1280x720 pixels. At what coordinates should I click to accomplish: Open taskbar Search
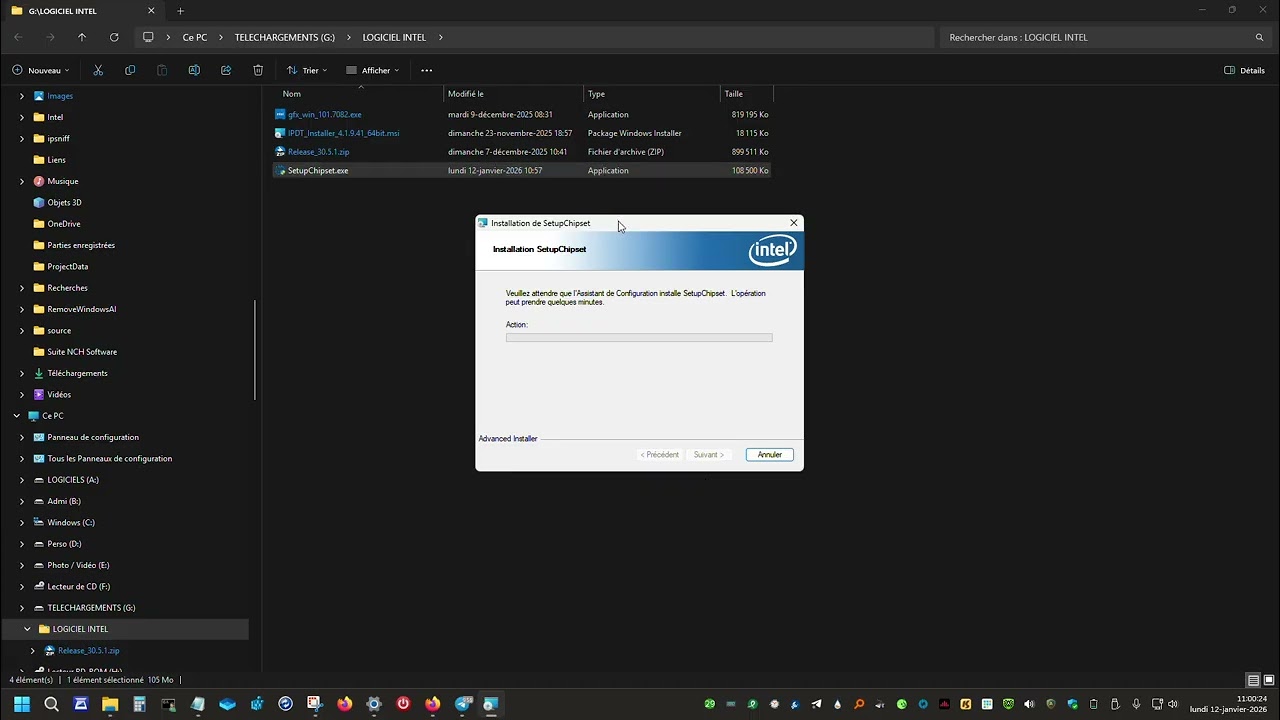[x=51, y=704]
